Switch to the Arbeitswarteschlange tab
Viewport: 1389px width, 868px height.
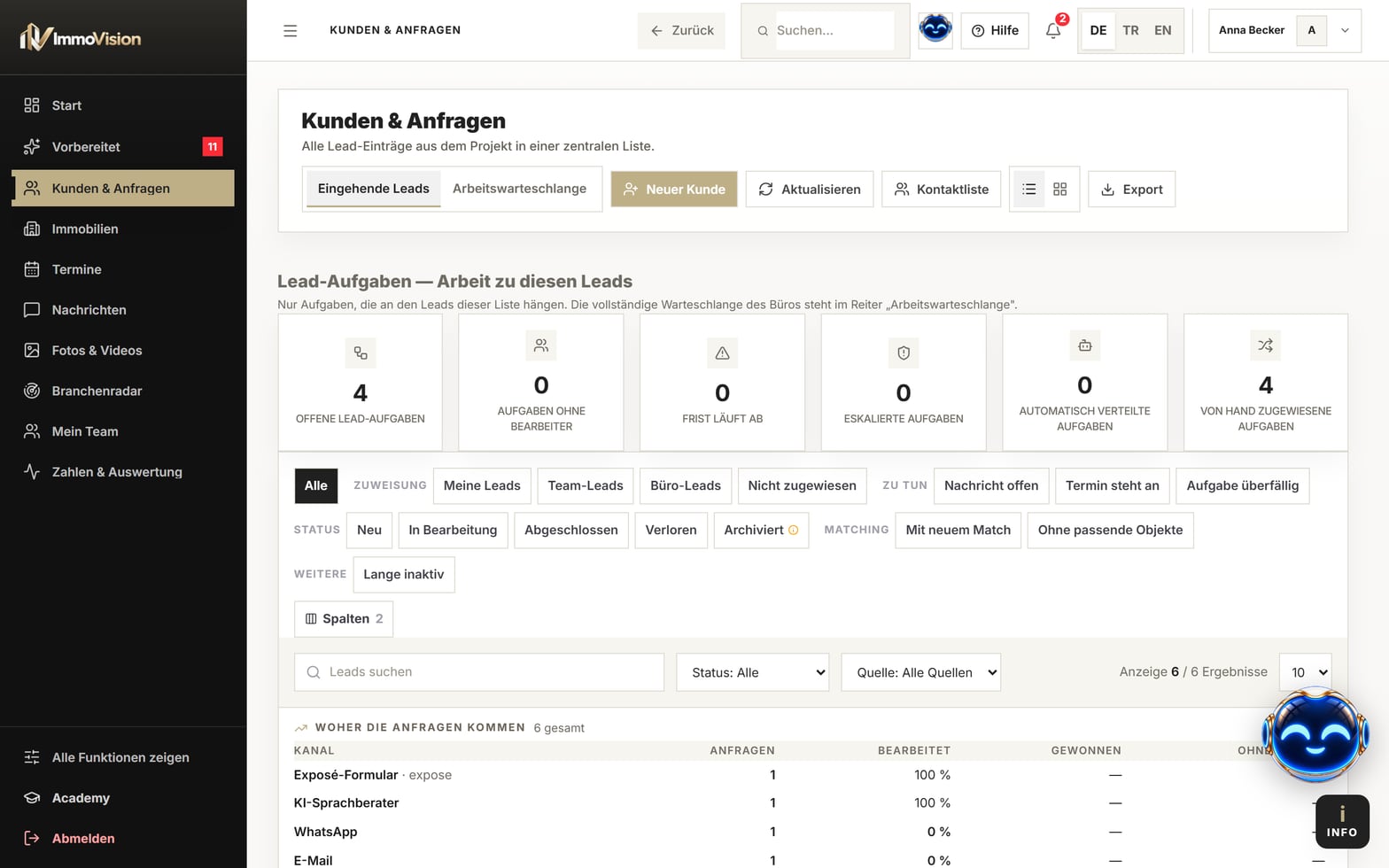click(519, 189)
